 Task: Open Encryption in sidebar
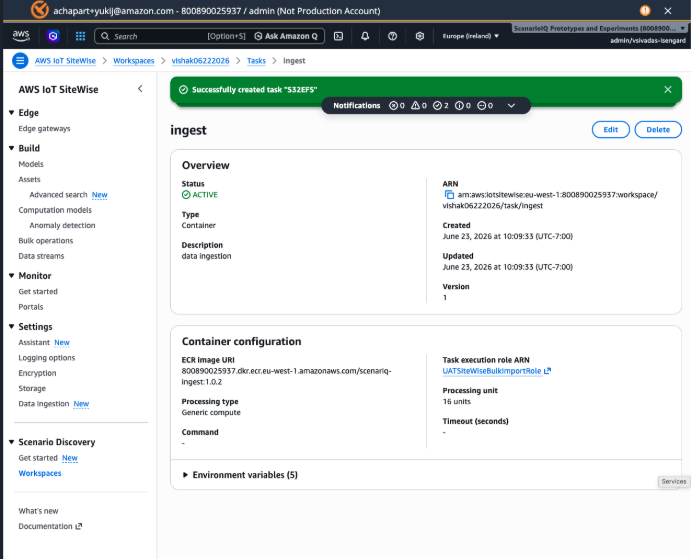point(37,373)
